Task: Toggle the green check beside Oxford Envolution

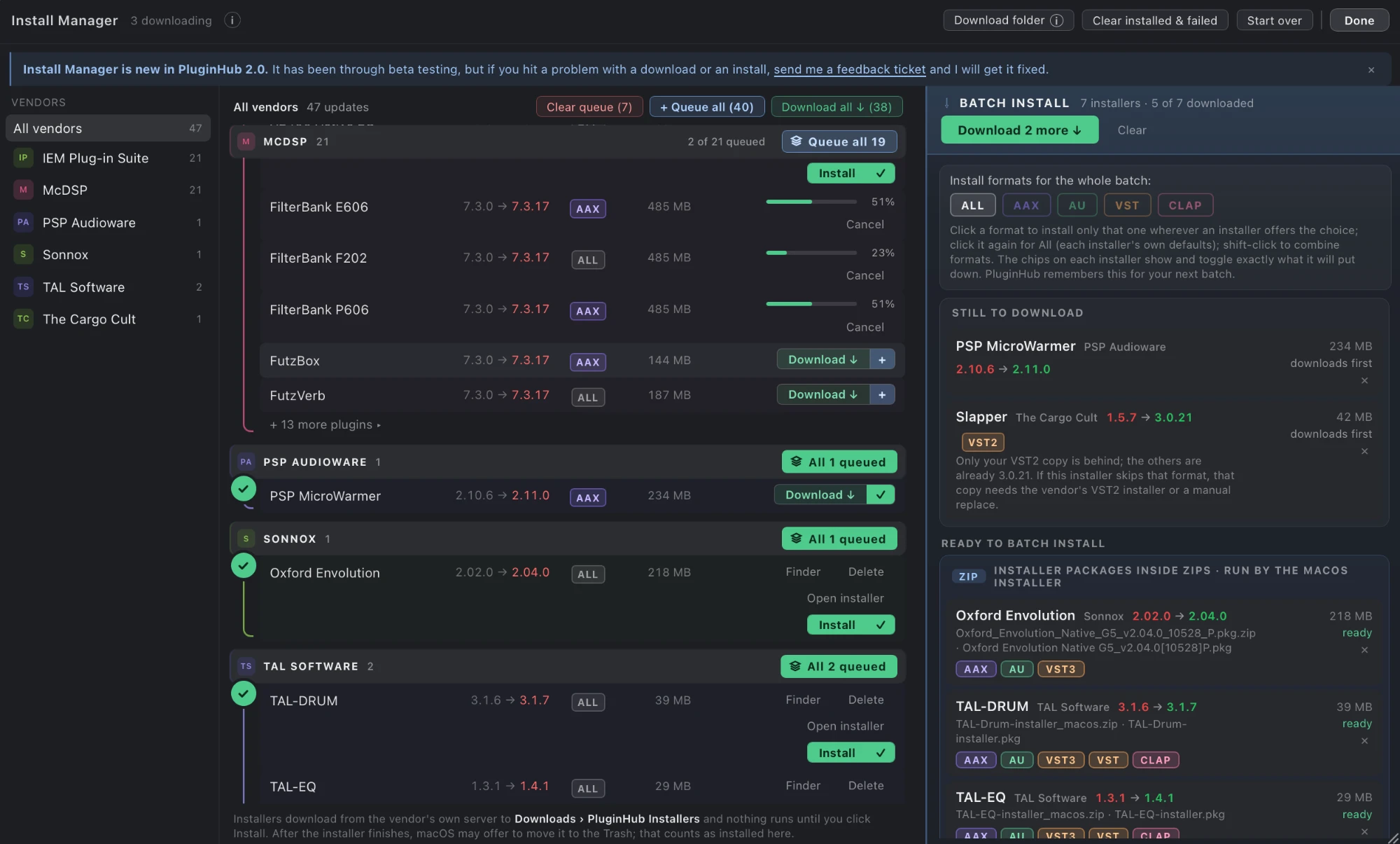Action: (244, 565)
